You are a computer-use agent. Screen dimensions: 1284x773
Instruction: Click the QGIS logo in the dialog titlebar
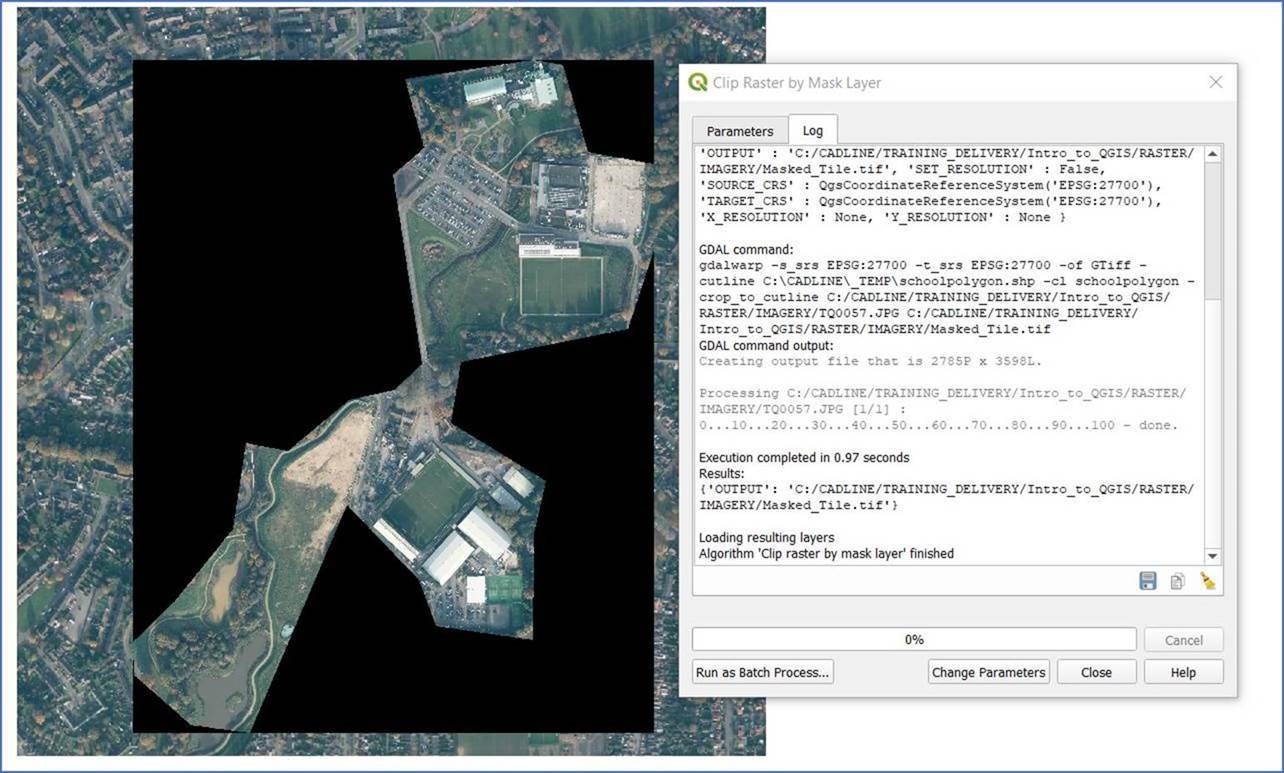coord(696,83)
